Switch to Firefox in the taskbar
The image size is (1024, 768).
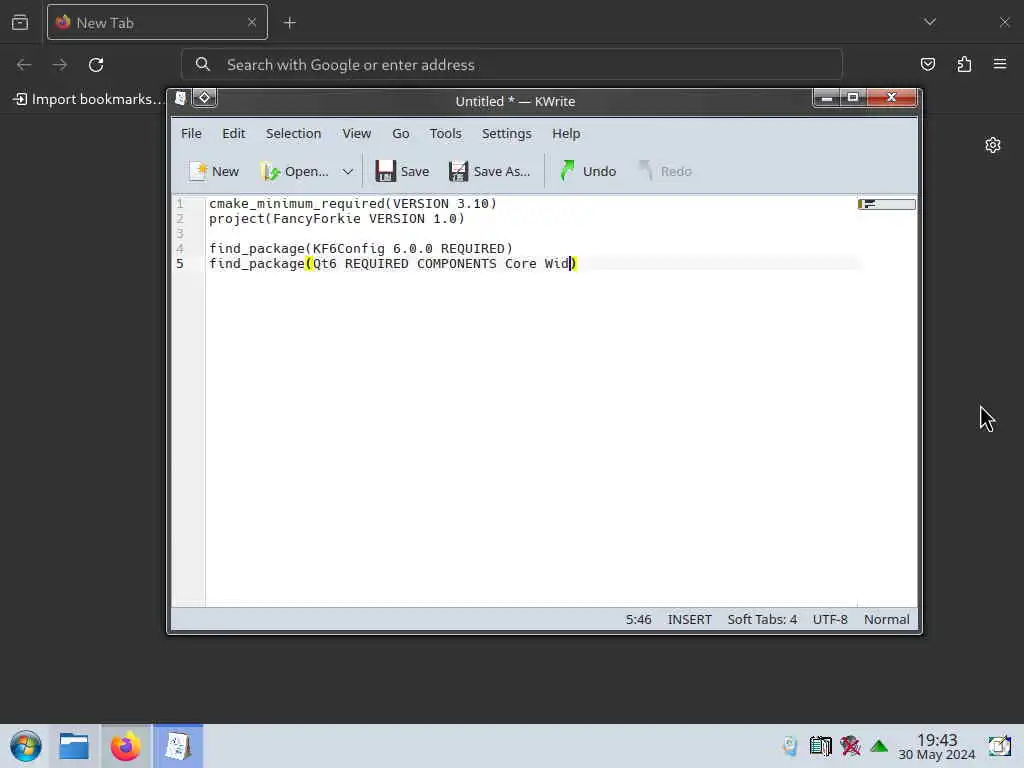click(x=126, y=746)
